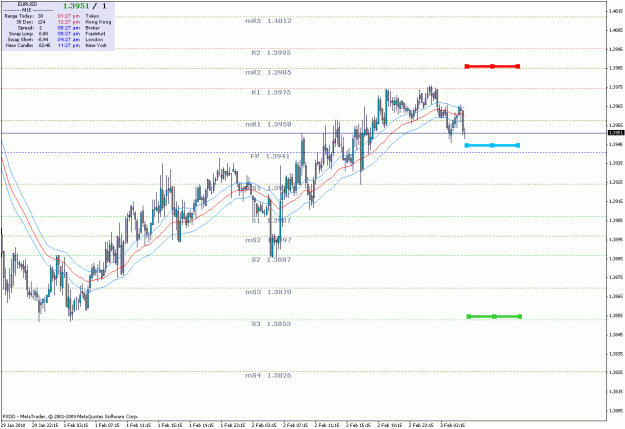Click the 1 Feb 15:15 time axis label
This screenshot has height=429, width=625.
tap(170, 425)
